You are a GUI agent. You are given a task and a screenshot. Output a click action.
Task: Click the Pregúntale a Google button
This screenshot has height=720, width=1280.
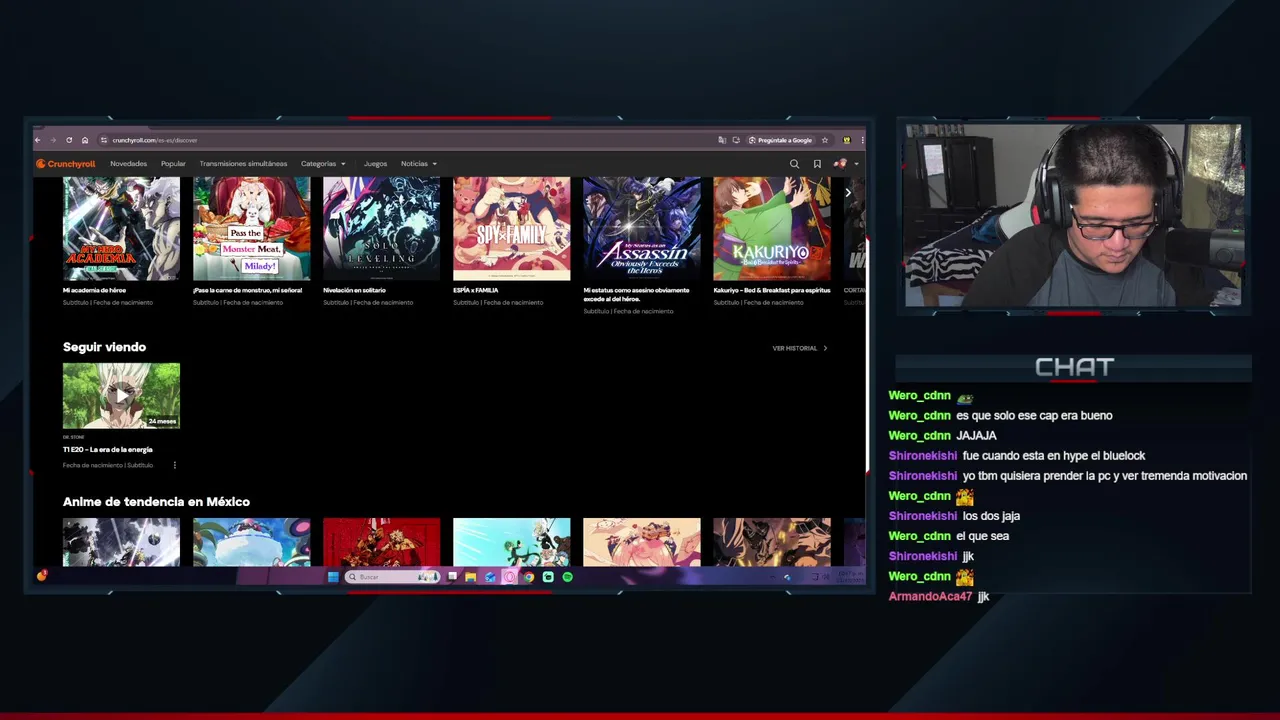[780, 140]
